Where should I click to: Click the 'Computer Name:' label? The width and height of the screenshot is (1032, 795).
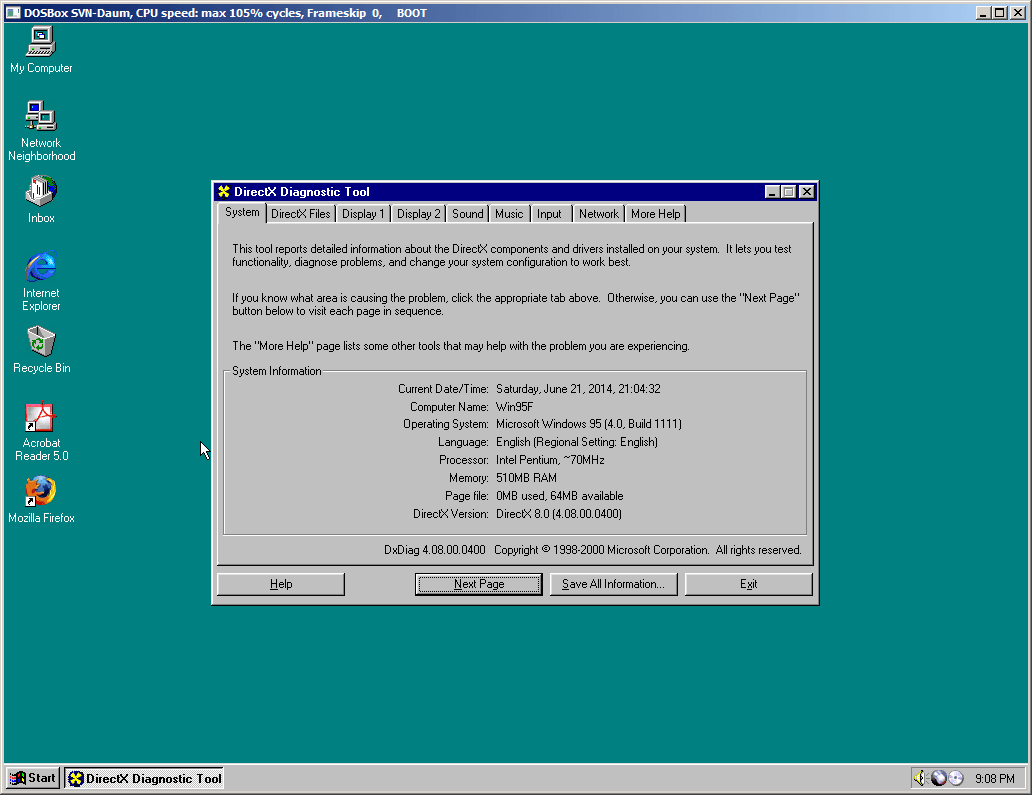[449, 407]
